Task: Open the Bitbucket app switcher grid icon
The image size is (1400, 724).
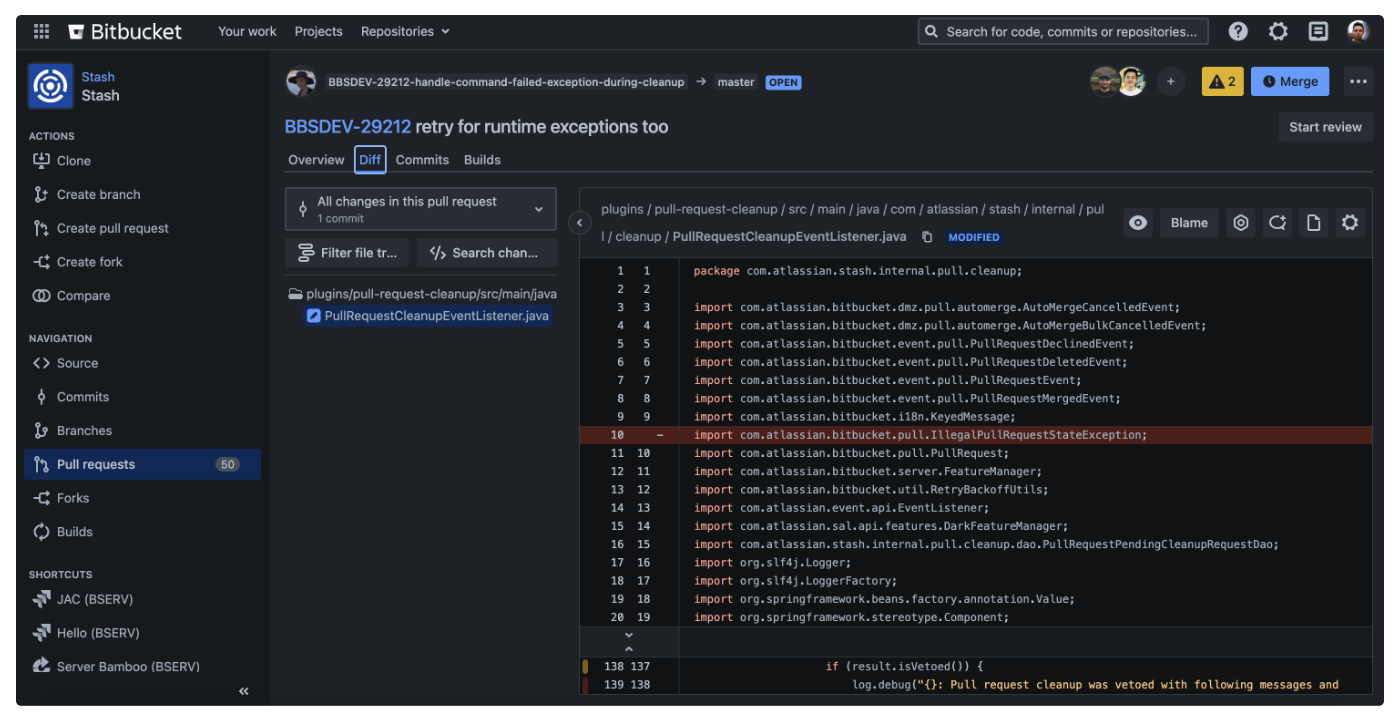Action: pyautogui.click(x=41, y=31)
